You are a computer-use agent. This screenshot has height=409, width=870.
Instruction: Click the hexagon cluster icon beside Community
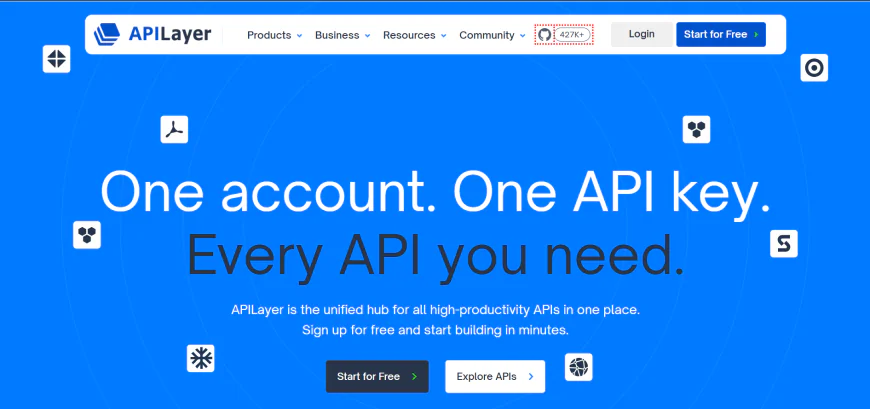click(696, 129)
